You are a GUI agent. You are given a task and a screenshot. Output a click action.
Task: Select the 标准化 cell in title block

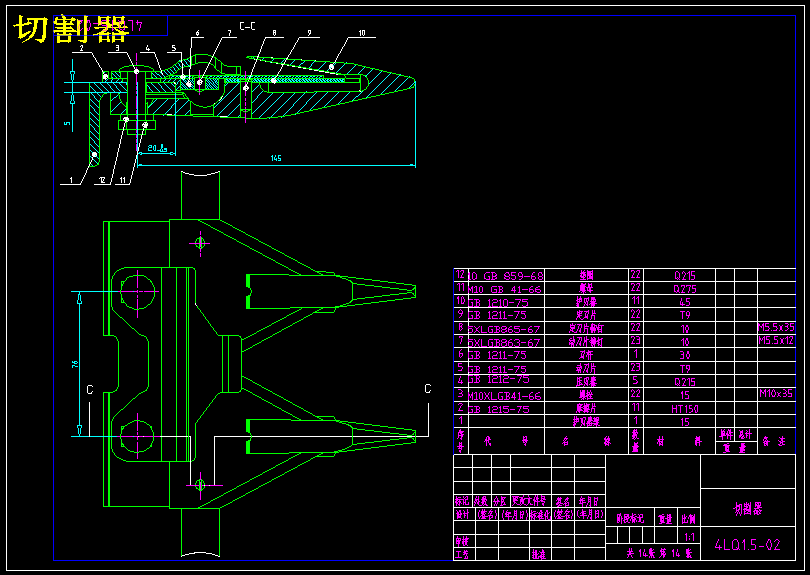(540, 515)
